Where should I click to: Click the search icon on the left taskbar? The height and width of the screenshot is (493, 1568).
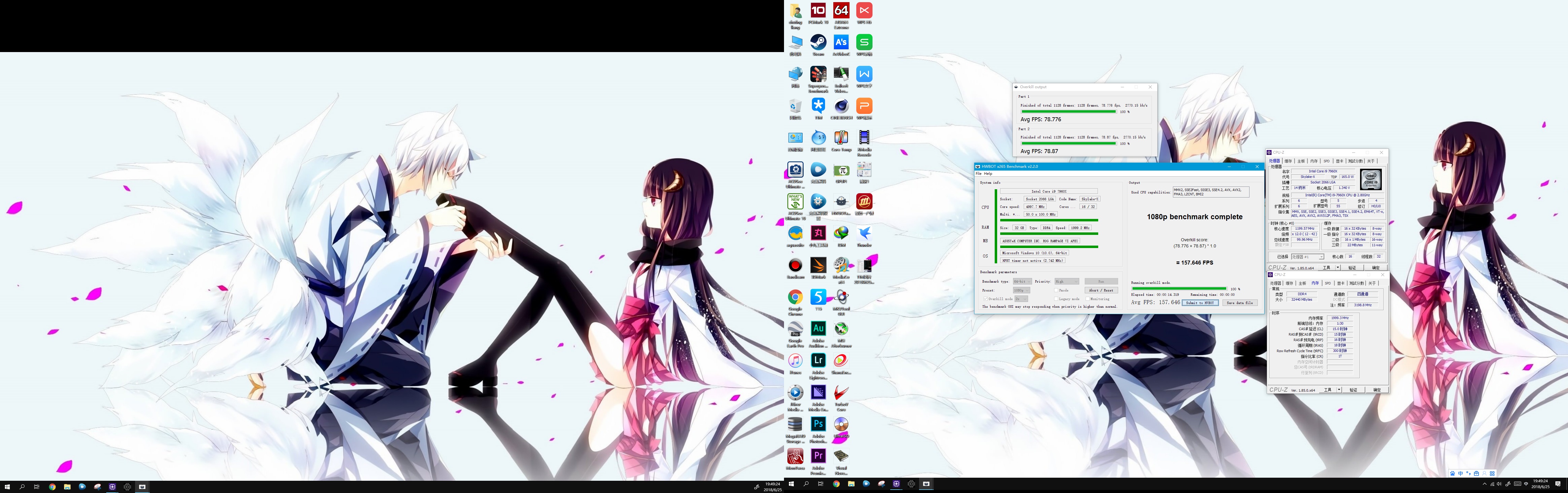22,487
